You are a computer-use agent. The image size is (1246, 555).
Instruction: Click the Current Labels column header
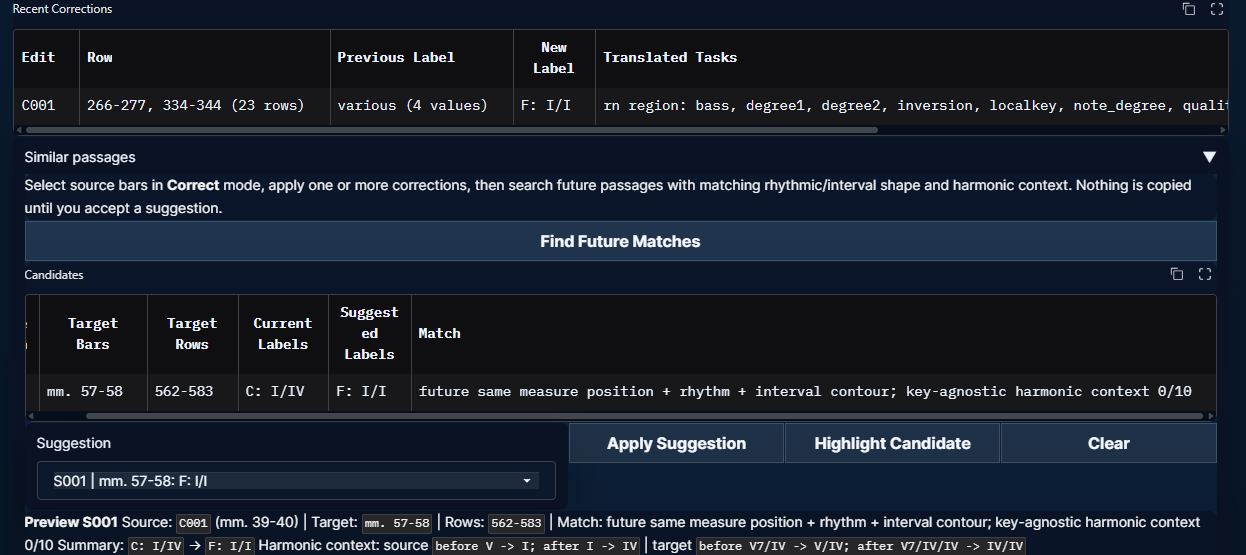(x=283, y=333)
